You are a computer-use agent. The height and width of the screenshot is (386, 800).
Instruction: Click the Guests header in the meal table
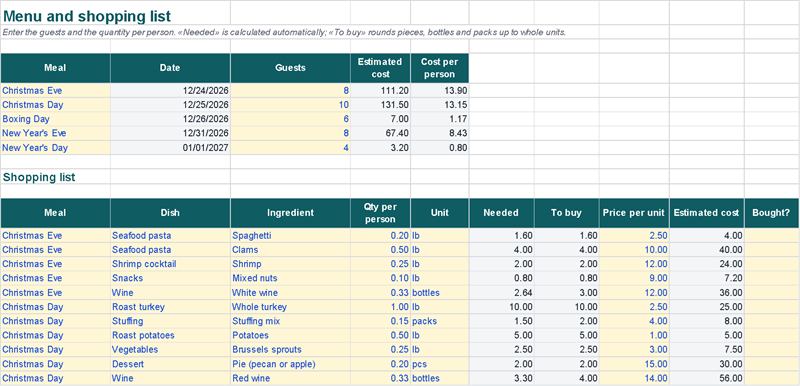tap(290, 68)
